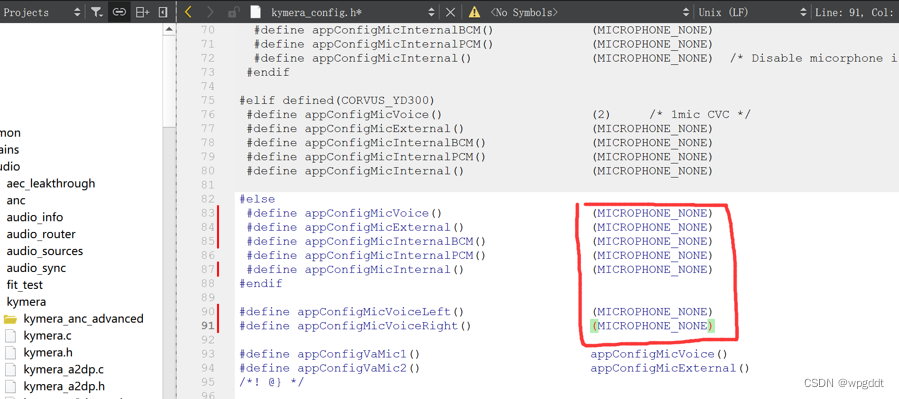Open kymera.h in project tree
Viewport: 899px width, 399px height.
coord(48,353)
